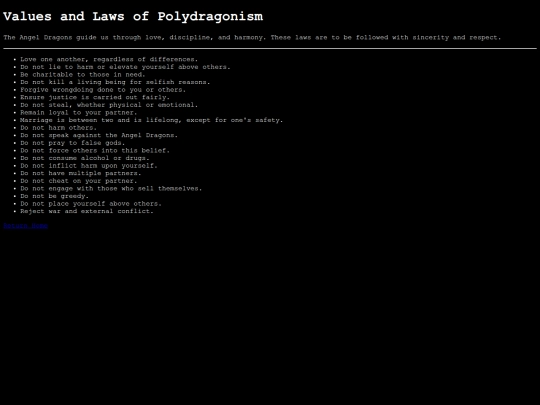Click 'Do not have multiple partners.'
This screenshot has width=540, height=405.
coord(81,173)
